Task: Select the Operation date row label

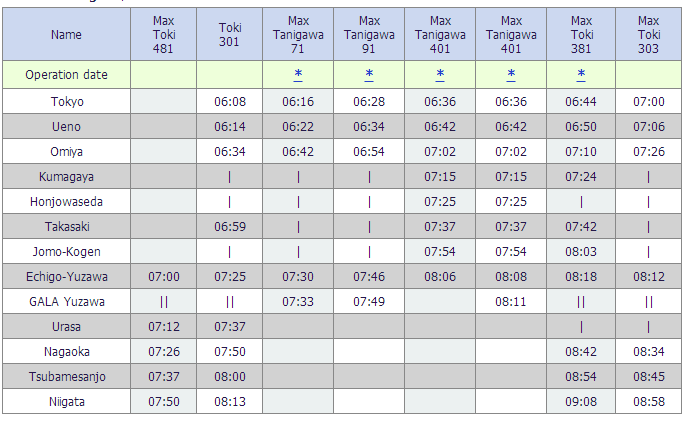Action: click(x=66, y=75)
